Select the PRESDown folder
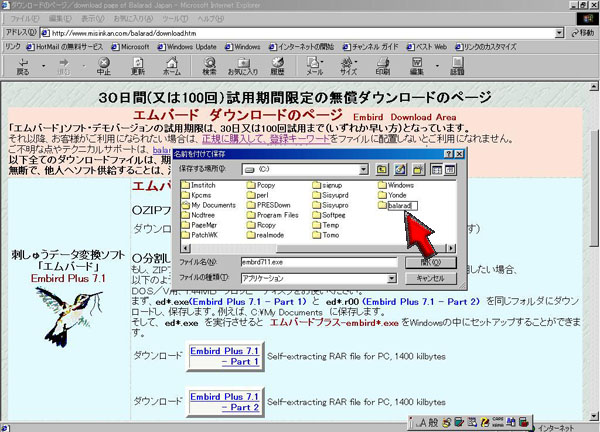Image resolution: width=600 pixels, height=432 pixels. click(269, 205)
